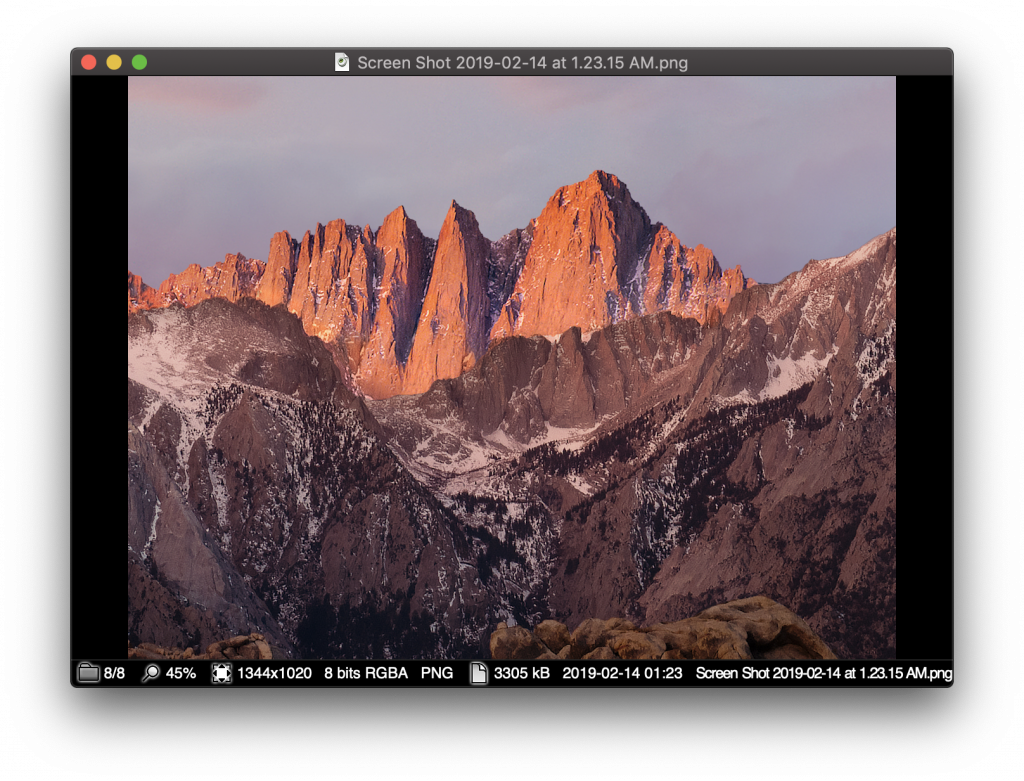Click the '45%' zoom level value

(181, 673)
